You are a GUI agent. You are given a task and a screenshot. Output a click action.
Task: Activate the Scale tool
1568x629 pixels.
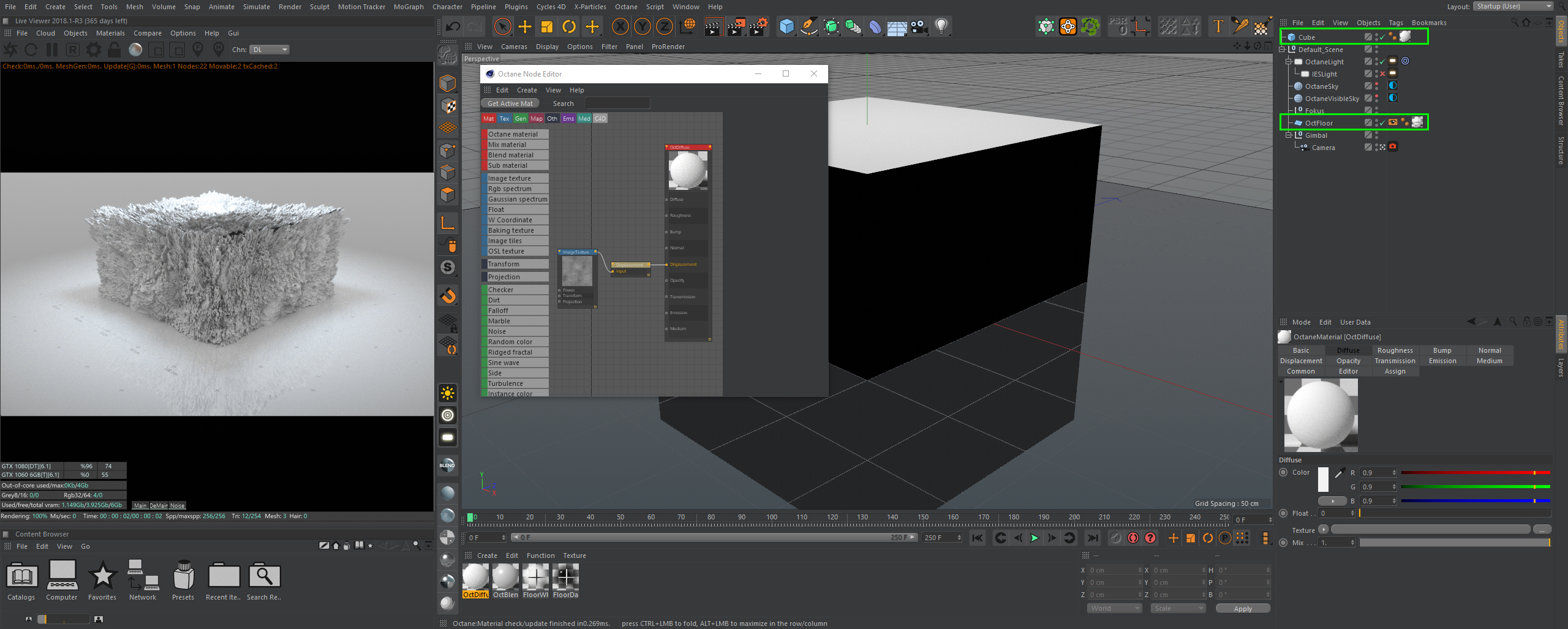[x=546, y=26]
